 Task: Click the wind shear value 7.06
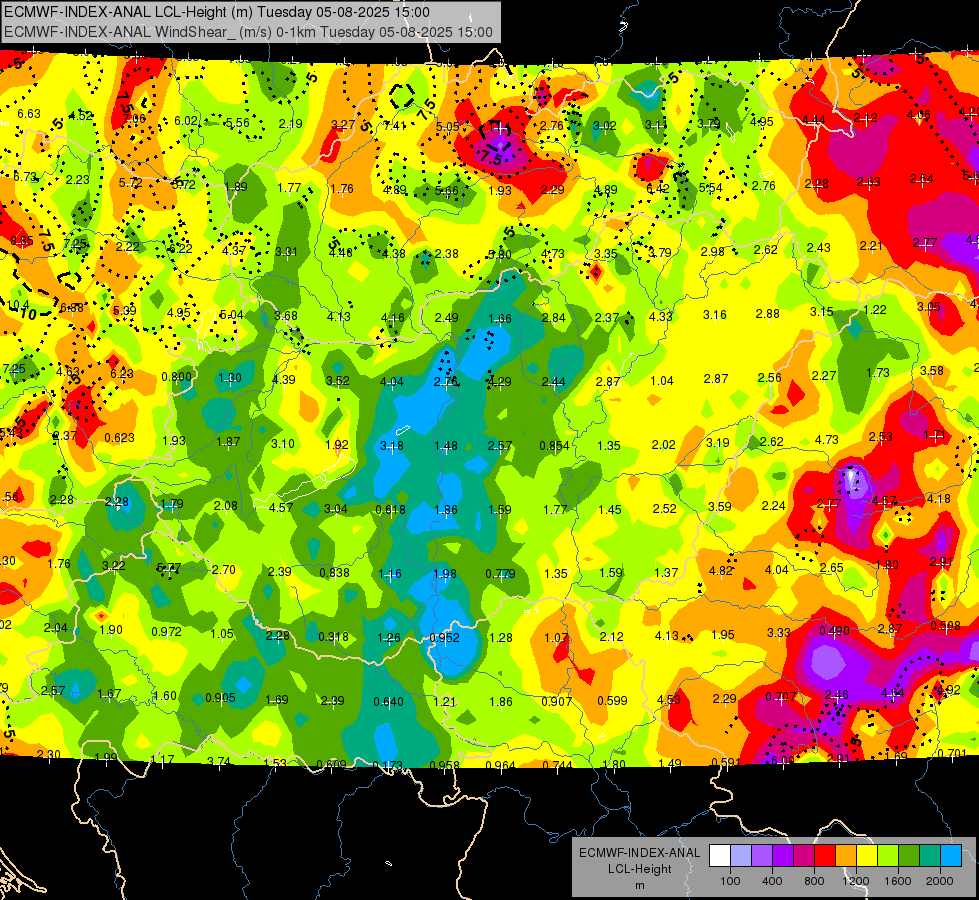[134, 119]
